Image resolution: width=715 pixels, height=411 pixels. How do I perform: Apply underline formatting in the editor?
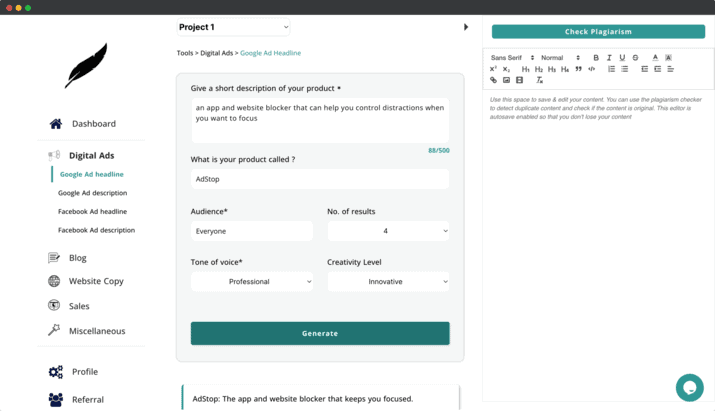tap(622, 57)
